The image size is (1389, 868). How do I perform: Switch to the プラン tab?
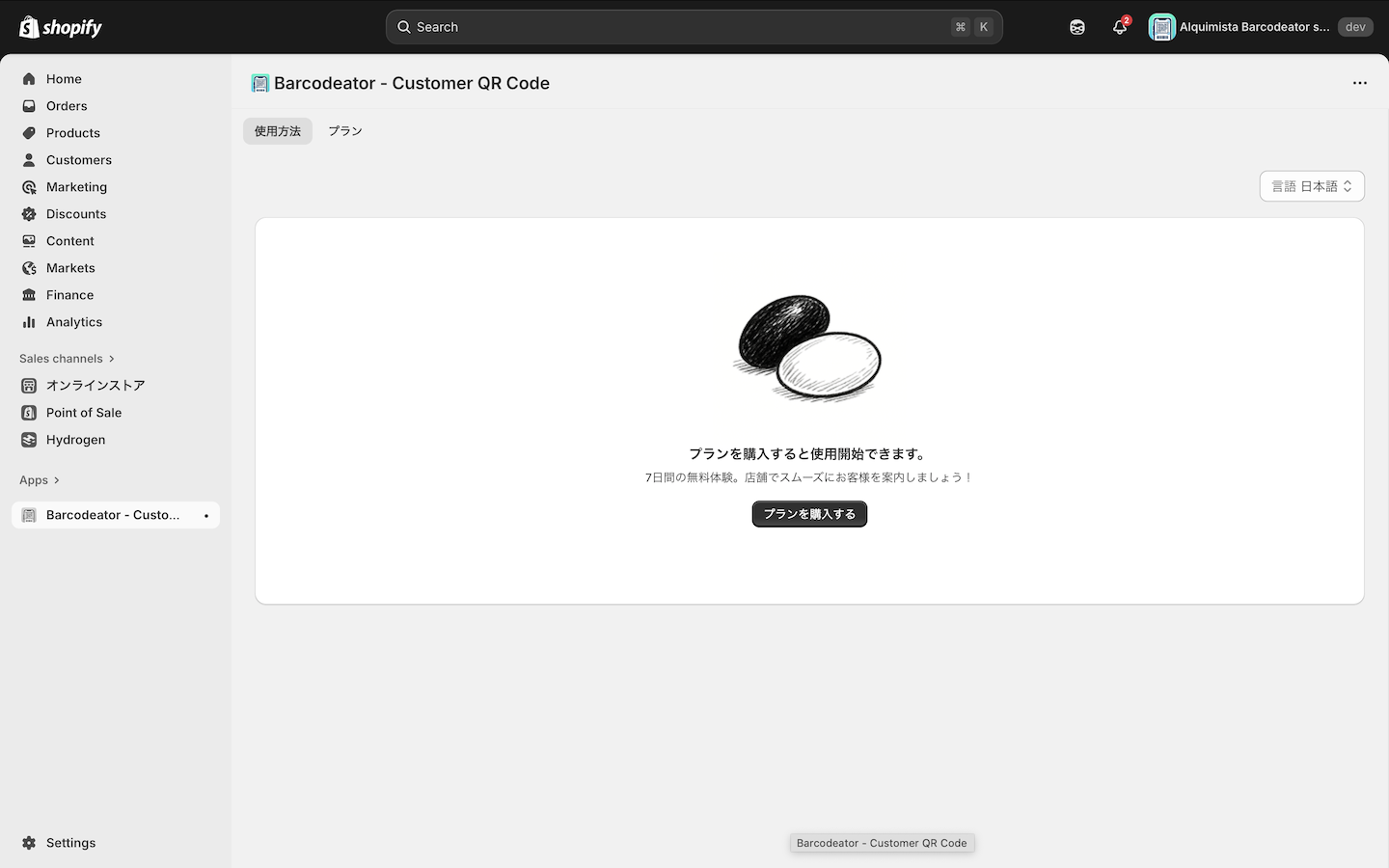[344, 131]
